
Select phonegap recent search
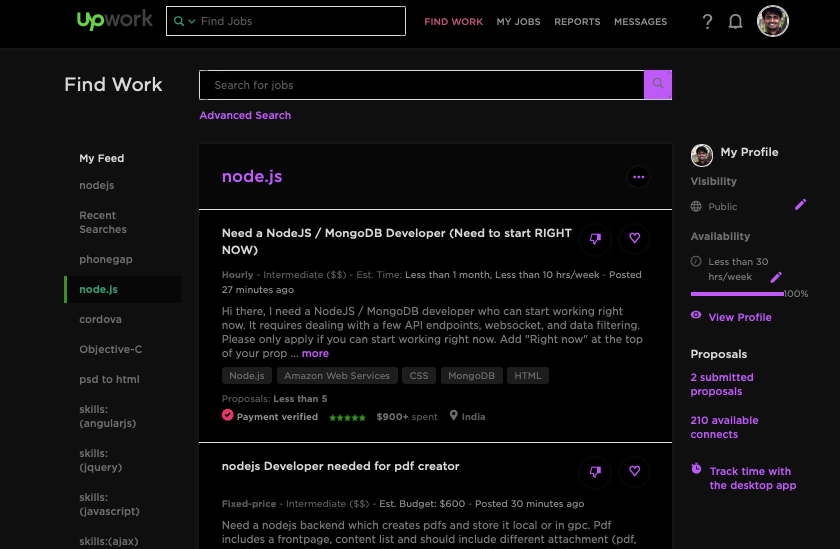click(x=106, y=259)
